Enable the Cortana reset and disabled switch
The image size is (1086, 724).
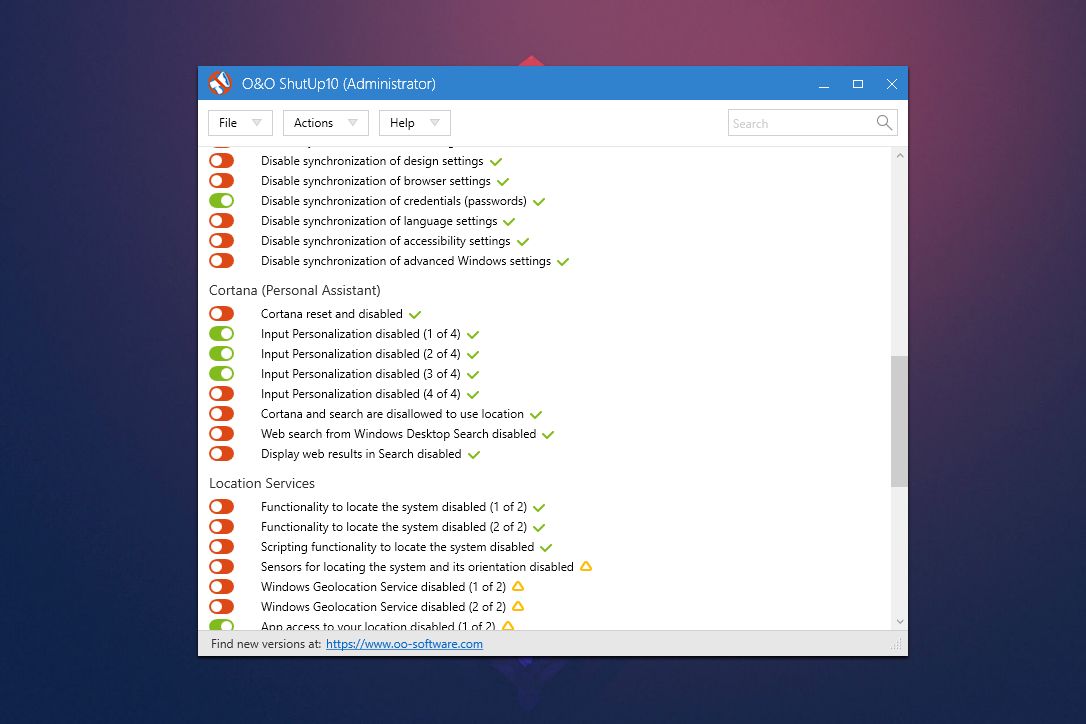pos(222,314)
